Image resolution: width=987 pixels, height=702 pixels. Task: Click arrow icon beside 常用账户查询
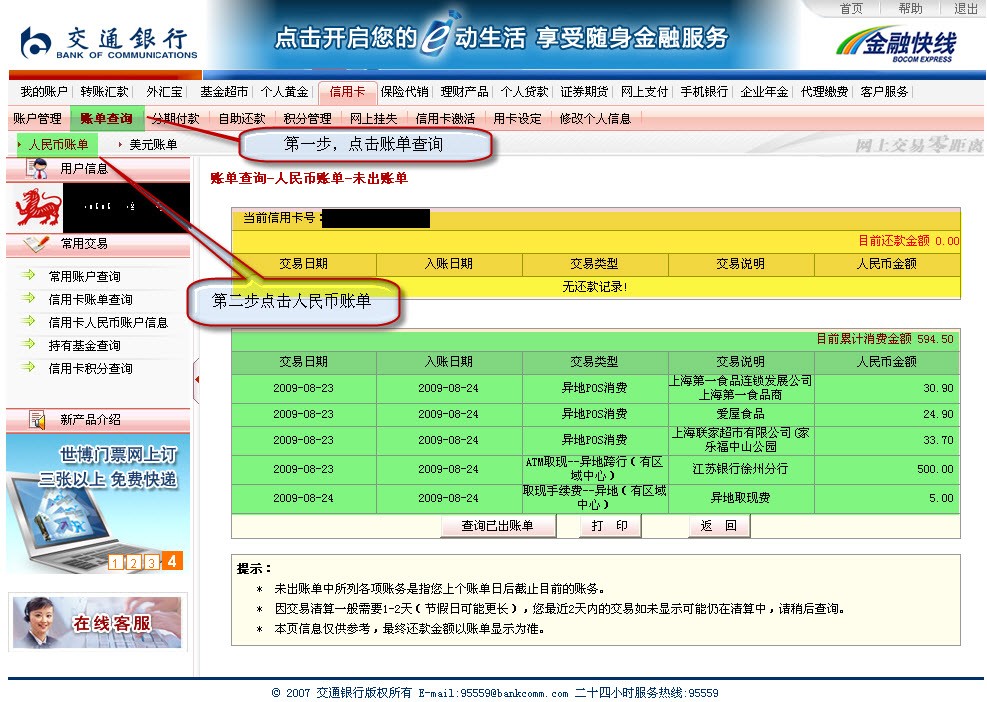click(28, 275)
